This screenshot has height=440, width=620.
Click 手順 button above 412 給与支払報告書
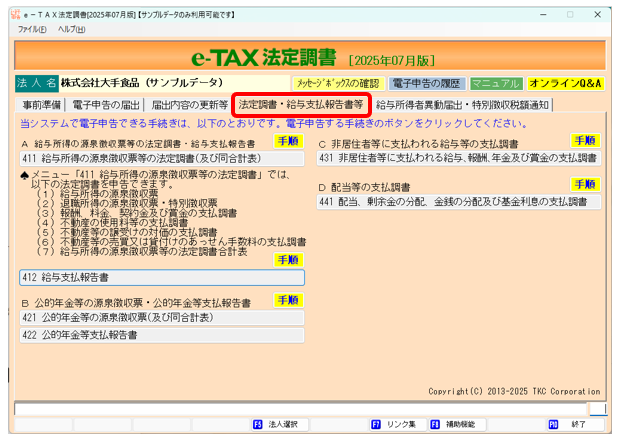pos(287,259)
